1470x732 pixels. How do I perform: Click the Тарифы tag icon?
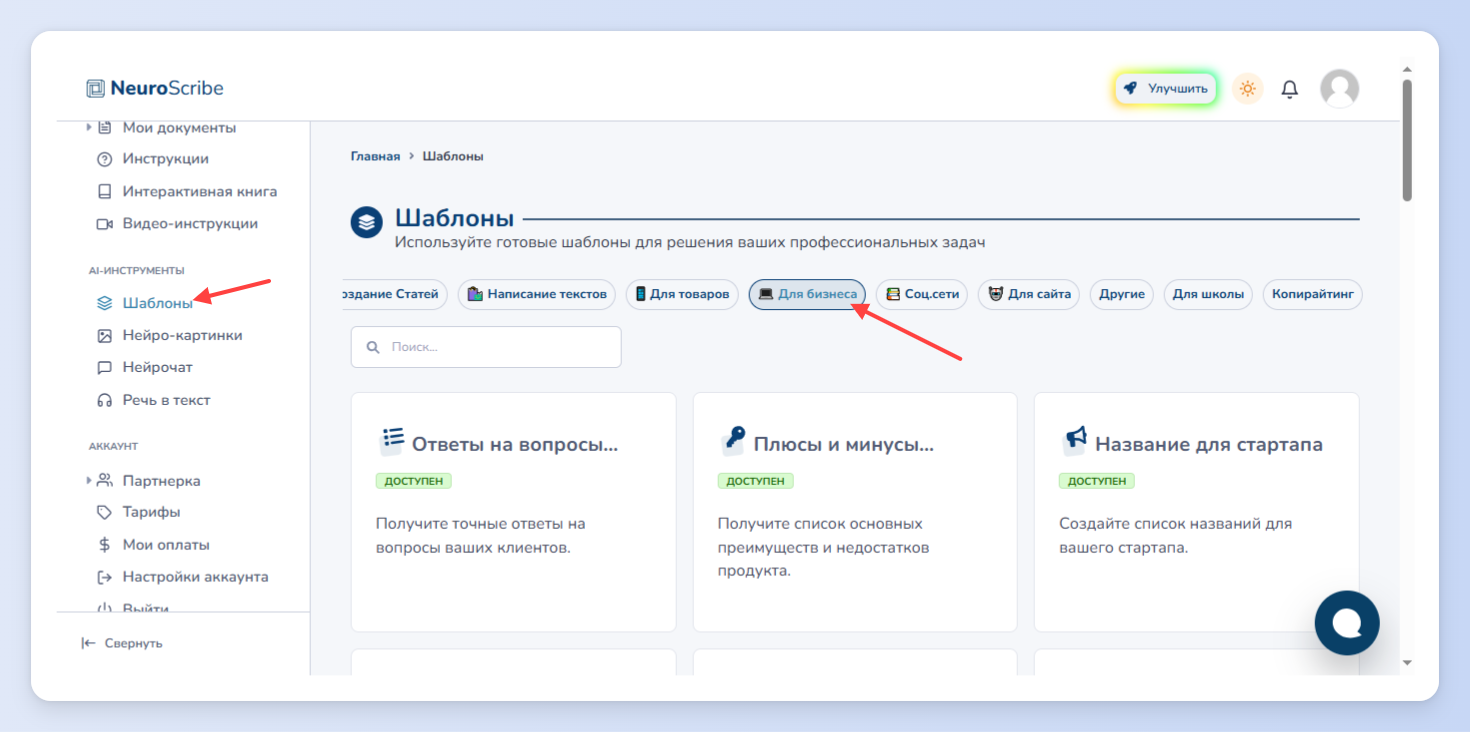pos(104,512)
